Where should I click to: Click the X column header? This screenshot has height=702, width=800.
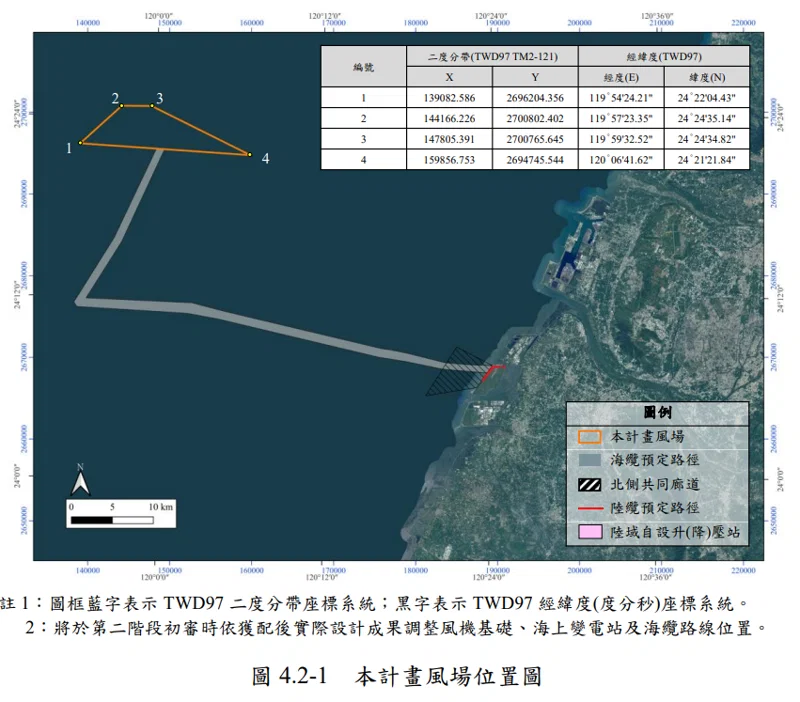point(449,77)
